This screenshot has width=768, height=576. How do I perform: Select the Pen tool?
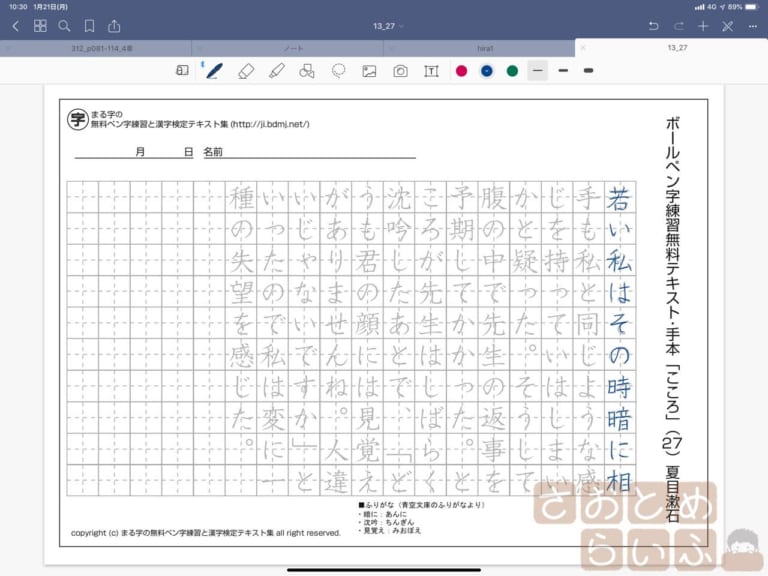tap(215, 71)
